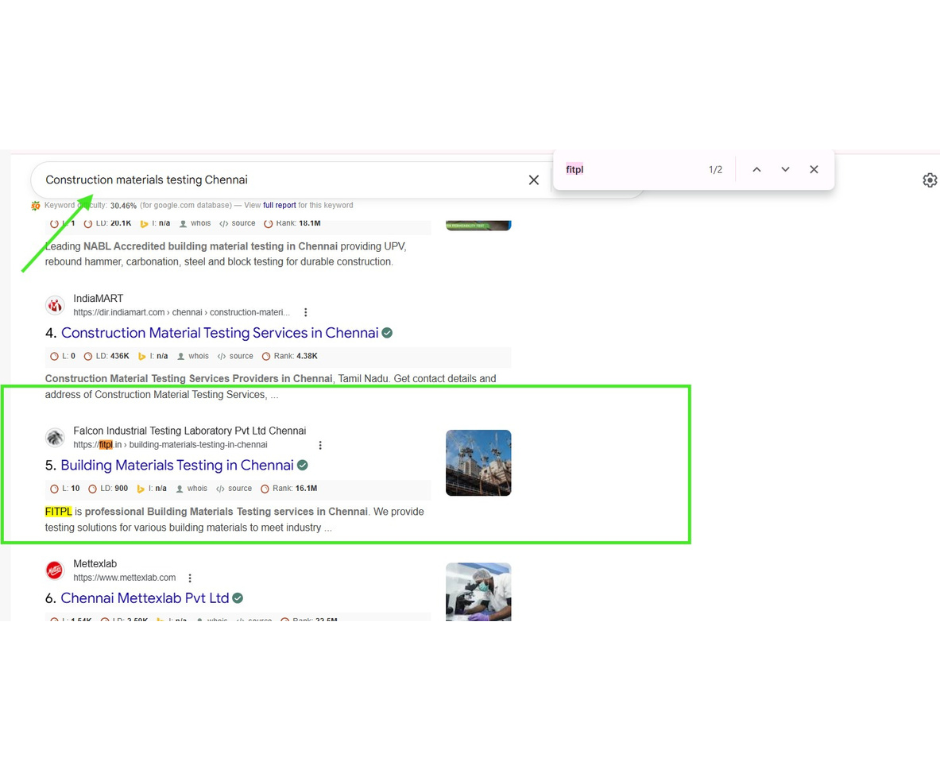Click the 'IndiaMART' site name text
Image resolution: width=940 pixels, height=771 pixels.
(x=98, y=299)
